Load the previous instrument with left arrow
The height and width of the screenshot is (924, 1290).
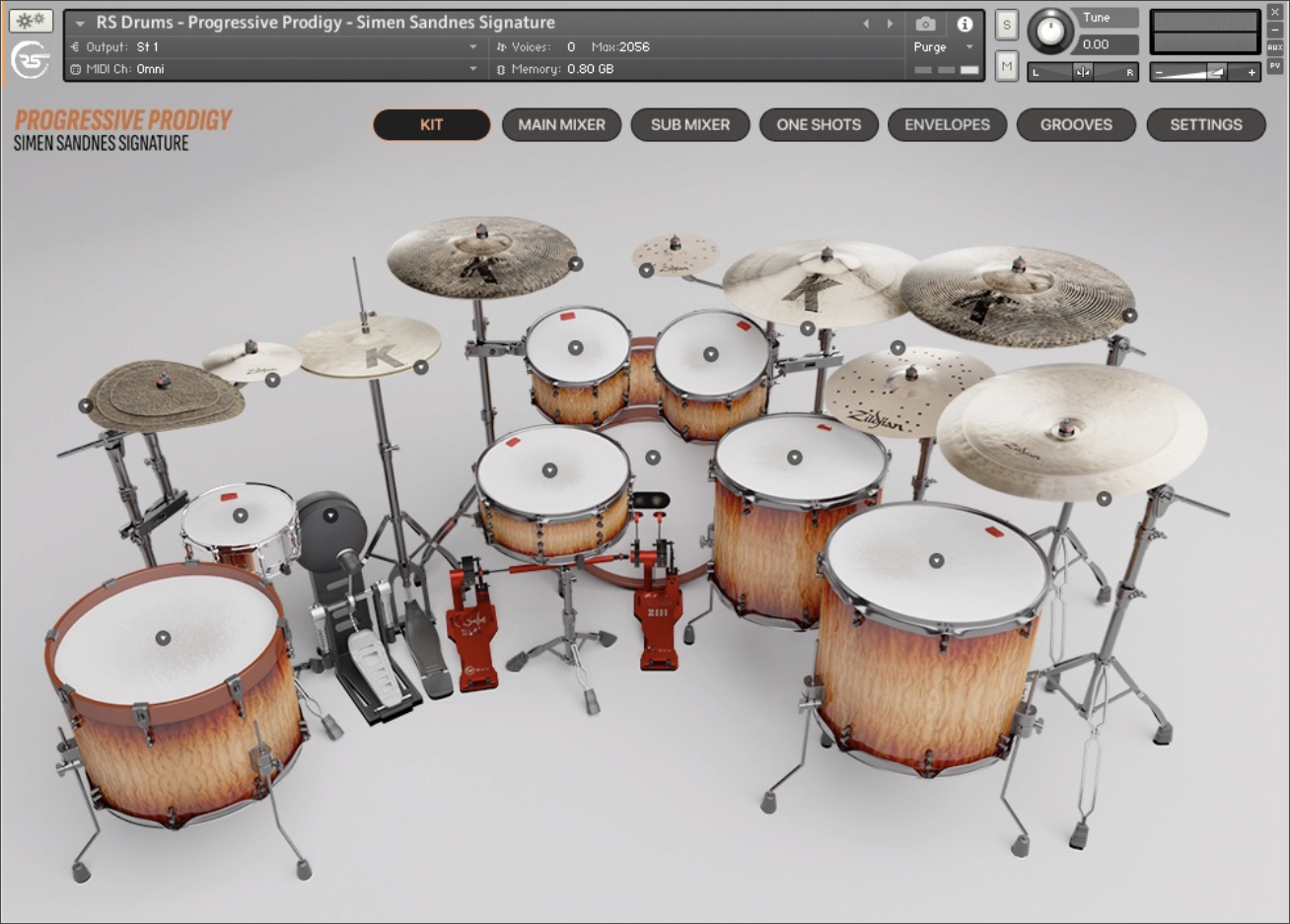(x=867, y=24)
